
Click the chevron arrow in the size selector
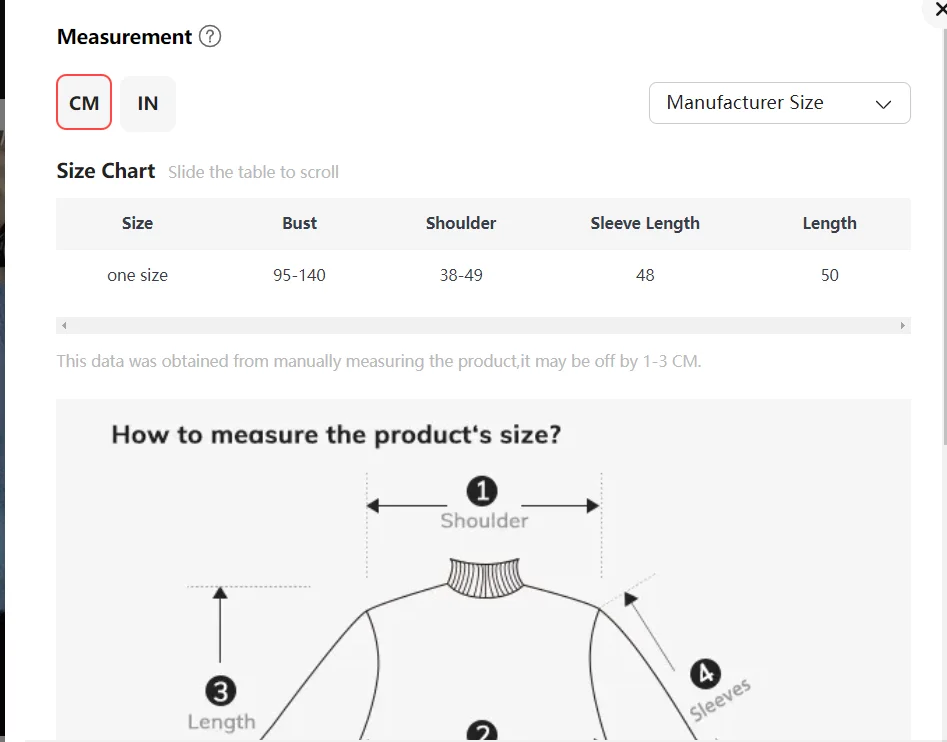coord(883,104)
